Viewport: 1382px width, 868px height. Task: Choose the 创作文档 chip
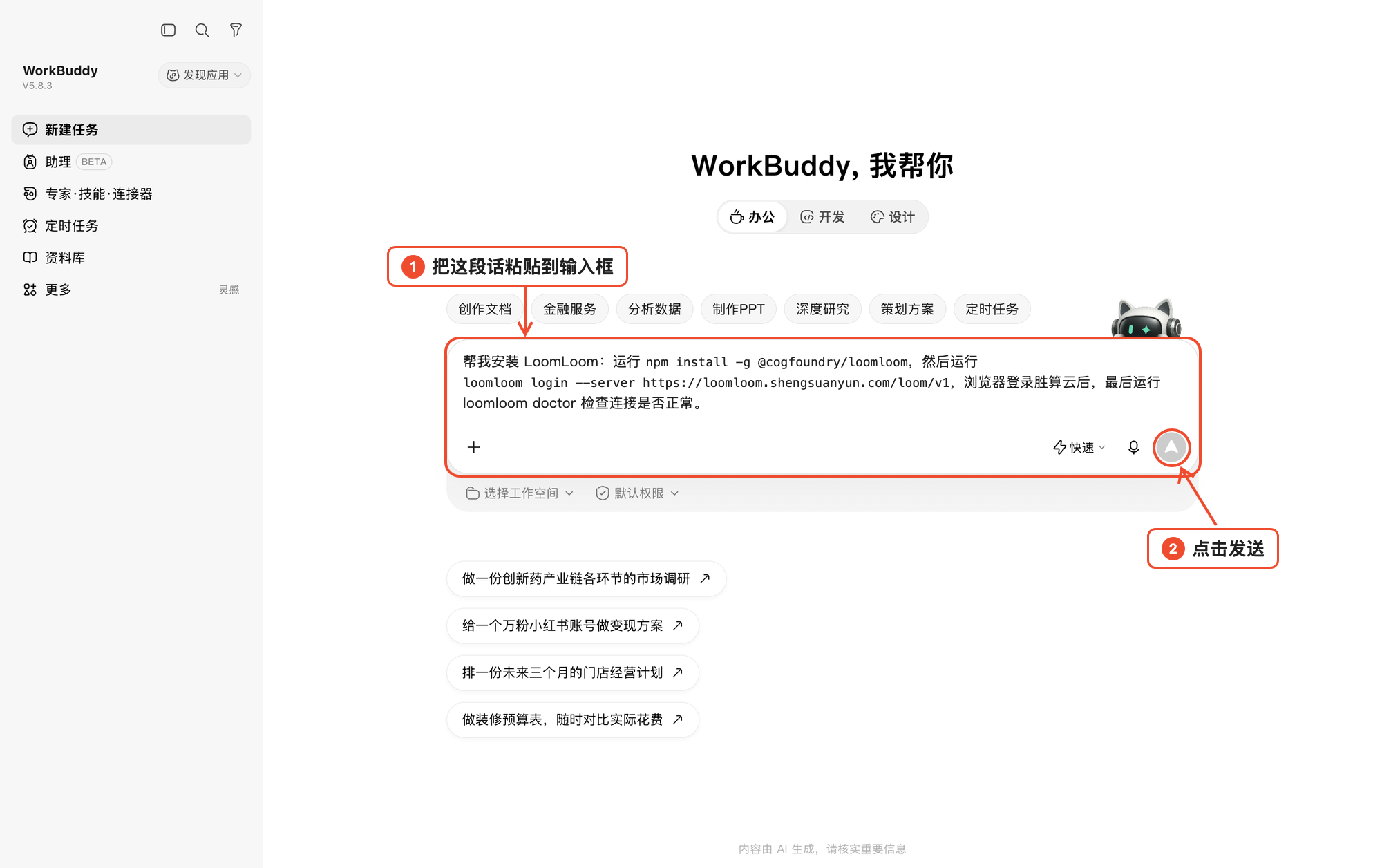pos(485,309)
